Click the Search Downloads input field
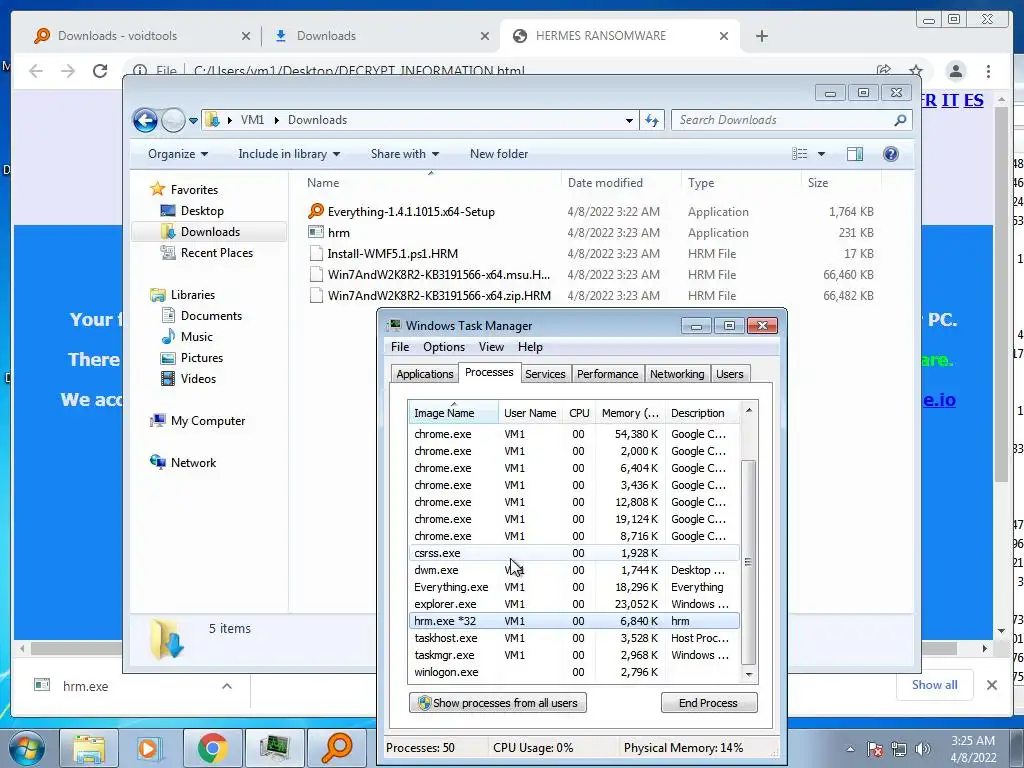The image size is (1024, 768). [784, 120]
